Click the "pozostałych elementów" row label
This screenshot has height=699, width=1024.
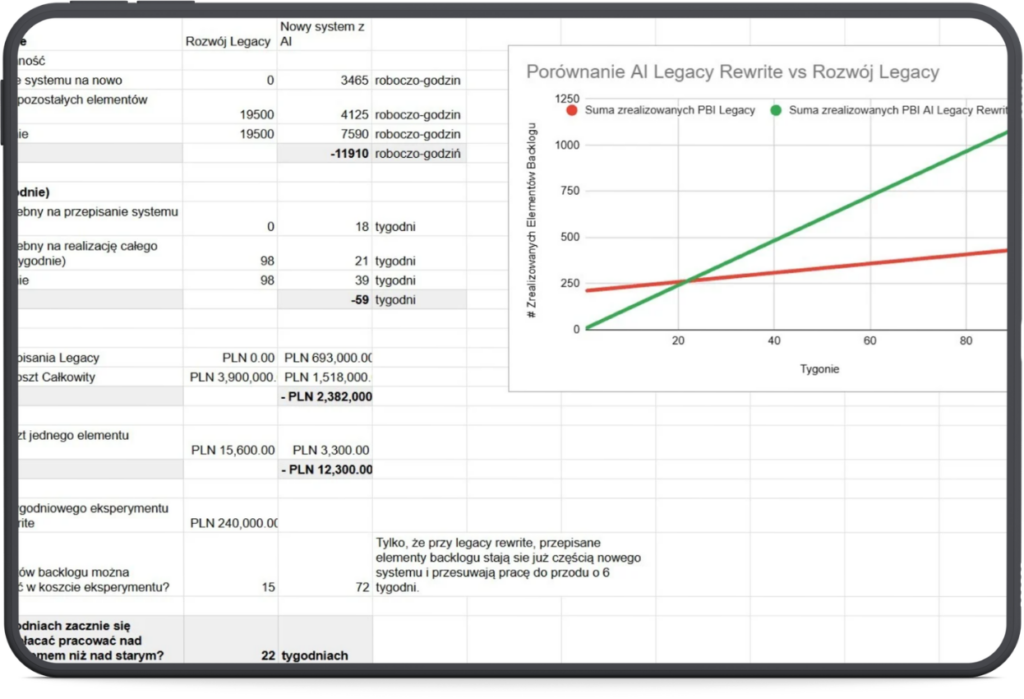[x=84, y=100]
